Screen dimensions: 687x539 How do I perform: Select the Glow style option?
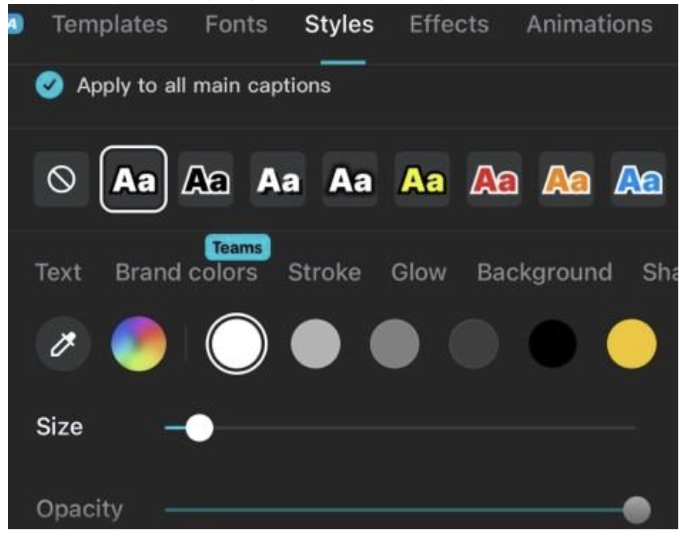tap(418, 272)
